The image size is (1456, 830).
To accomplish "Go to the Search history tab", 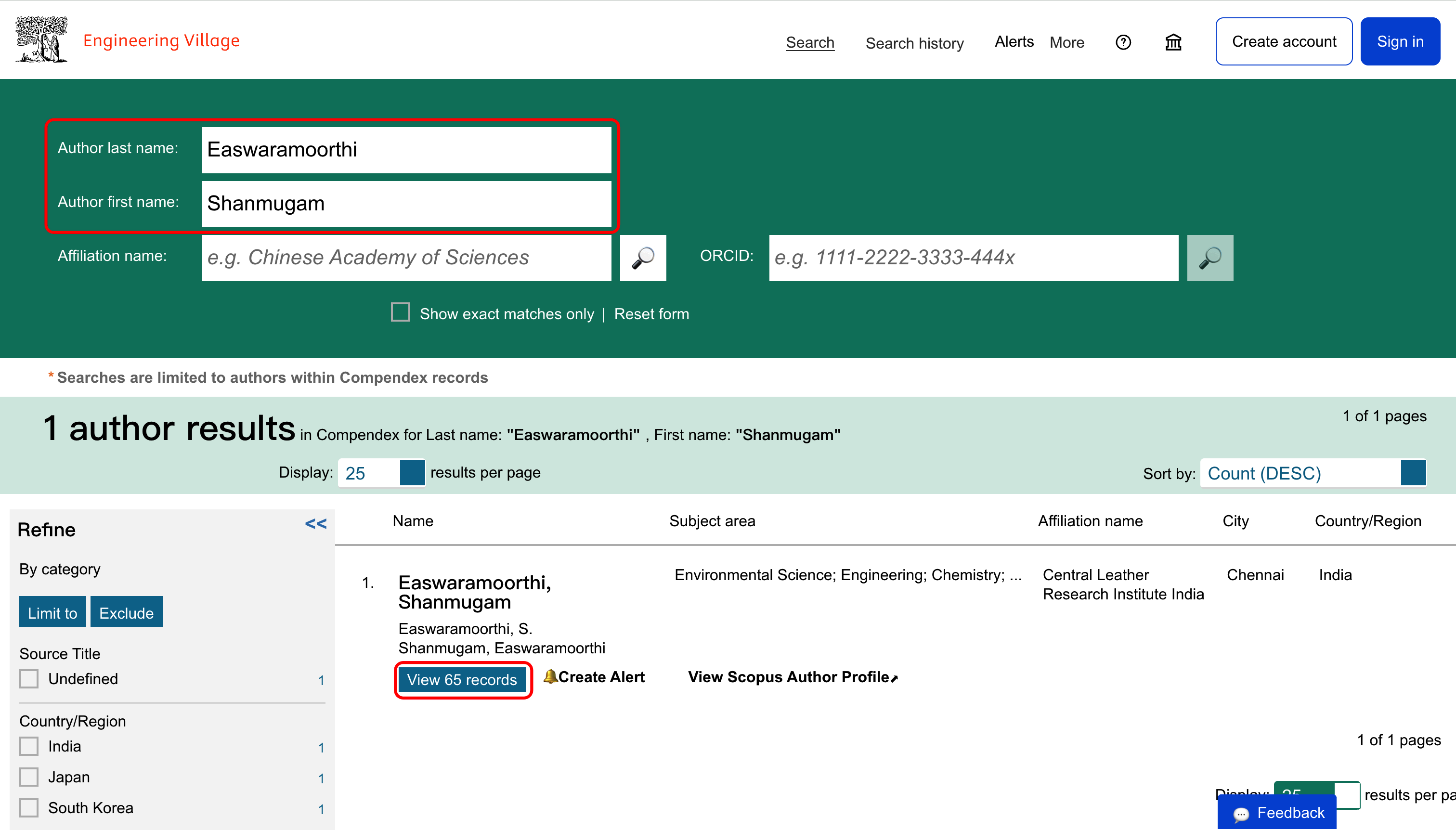I will point(914,43).
